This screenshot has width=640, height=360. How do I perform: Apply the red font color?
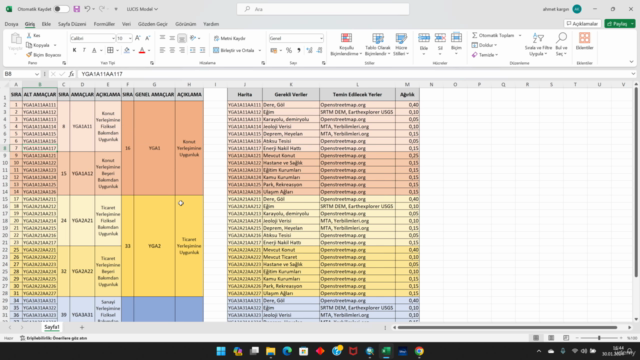(x=142, y=50)
